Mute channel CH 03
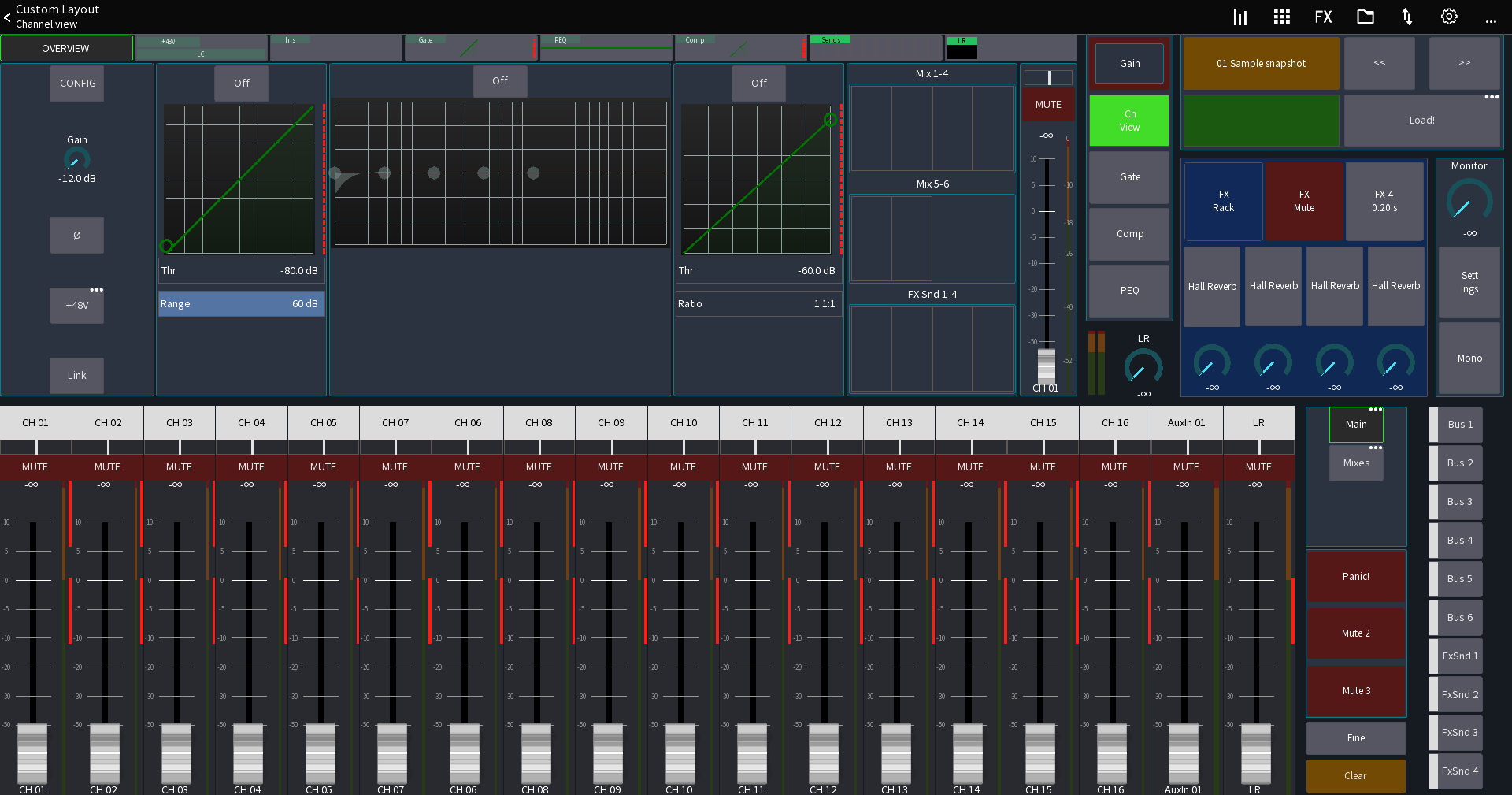The image size is (1512, 795). (178, 466)
